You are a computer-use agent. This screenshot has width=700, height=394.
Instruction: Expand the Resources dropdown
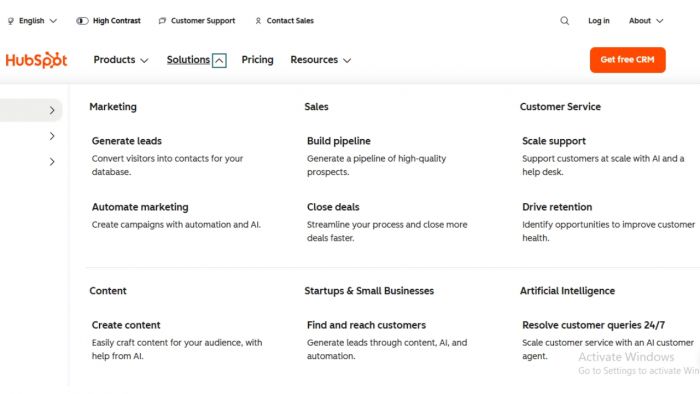coord(321,60)
